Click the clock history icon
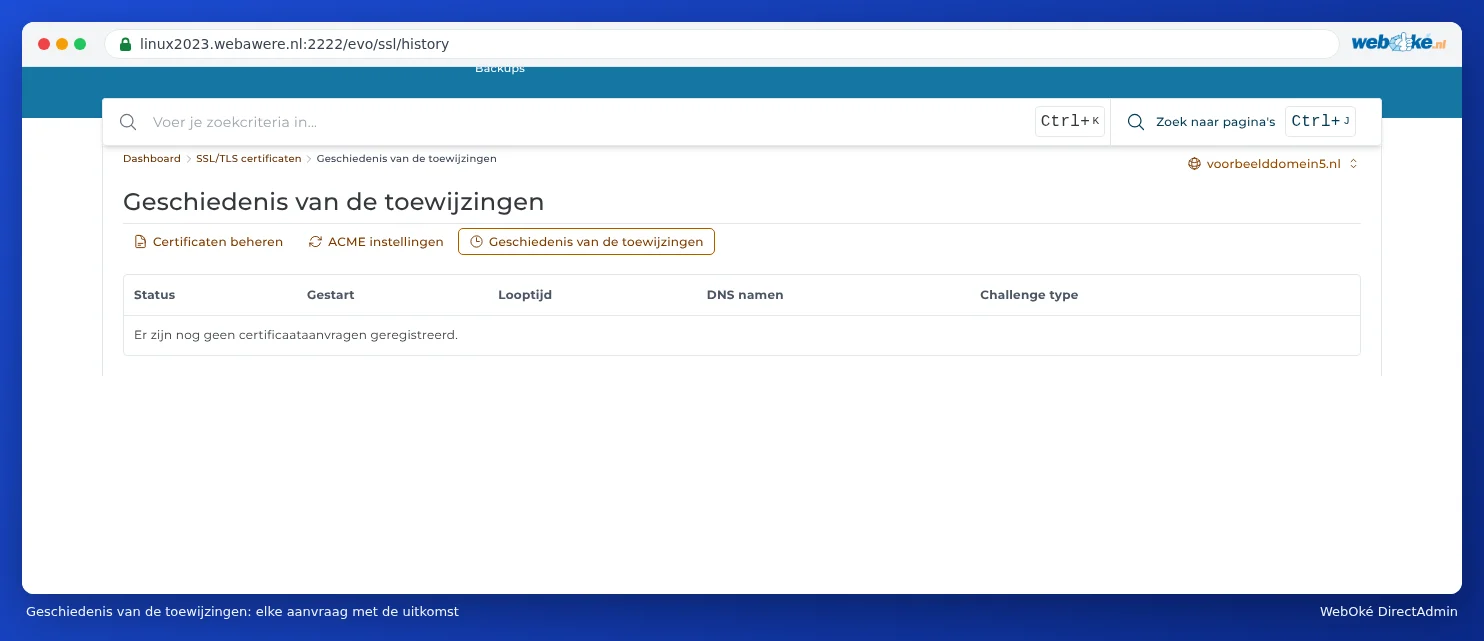This screenshot has height=641, width=1484. coord(476,242)
